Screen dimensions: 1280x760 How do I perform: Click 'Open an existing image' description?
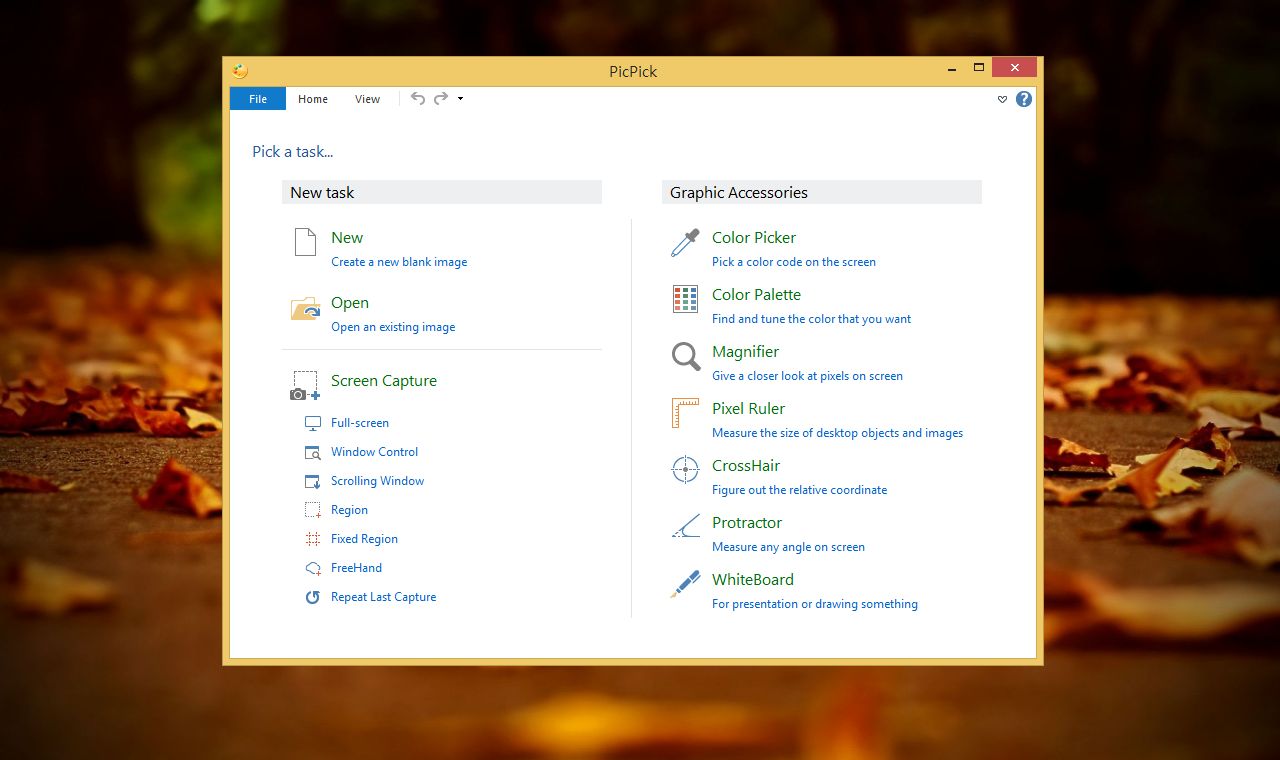coord(393,327)
